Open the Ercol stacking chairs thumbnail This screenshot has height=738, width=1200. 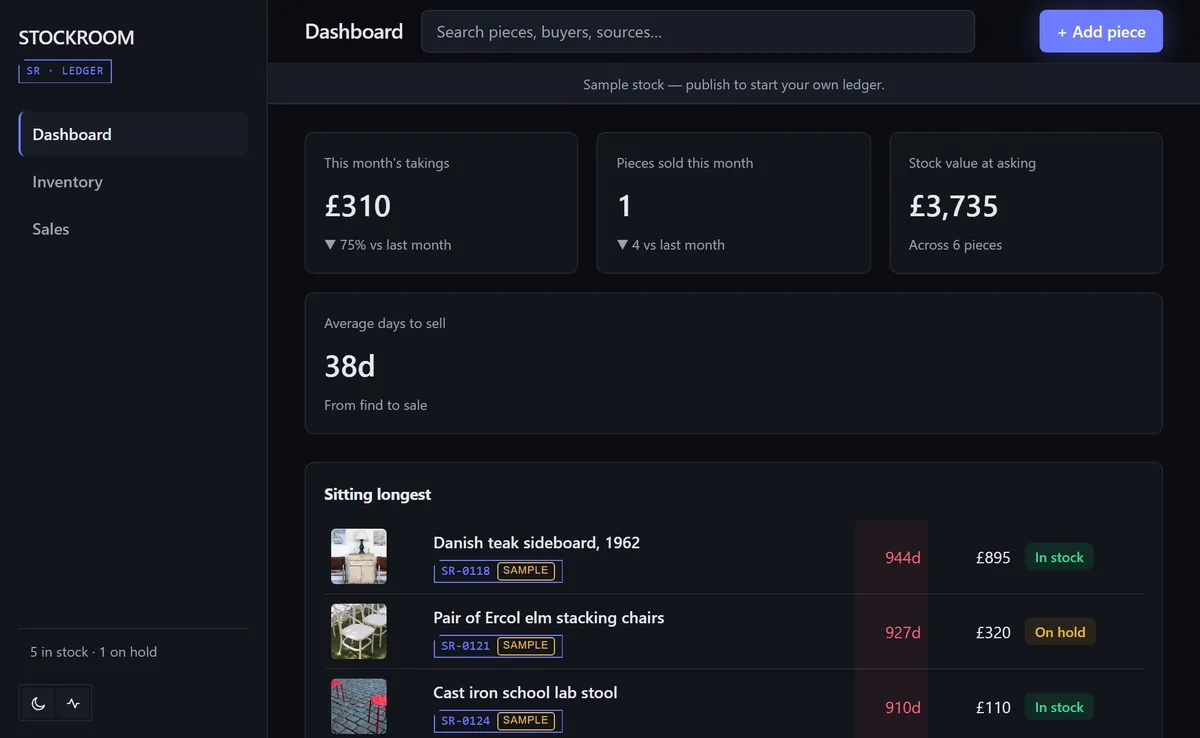359,631
